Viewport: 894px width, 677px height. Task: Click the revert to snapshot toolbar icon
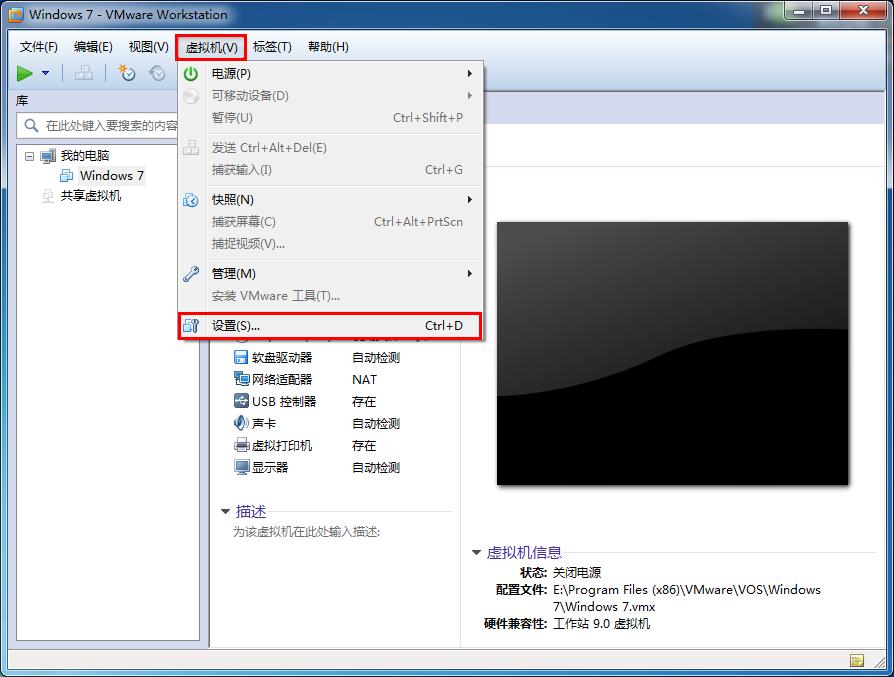tap(156, 73)
